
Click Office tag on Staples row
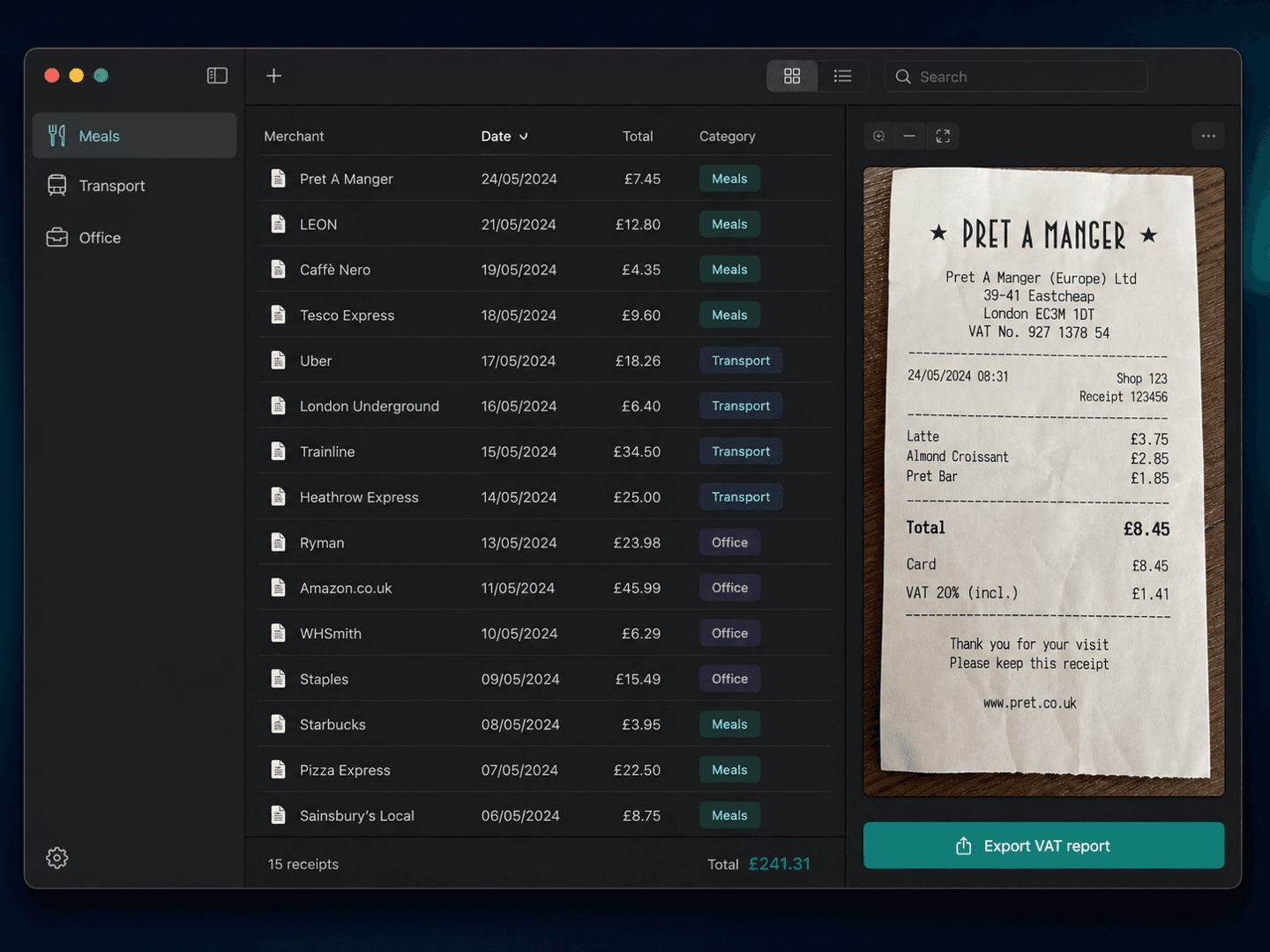[x=729, y=679]
